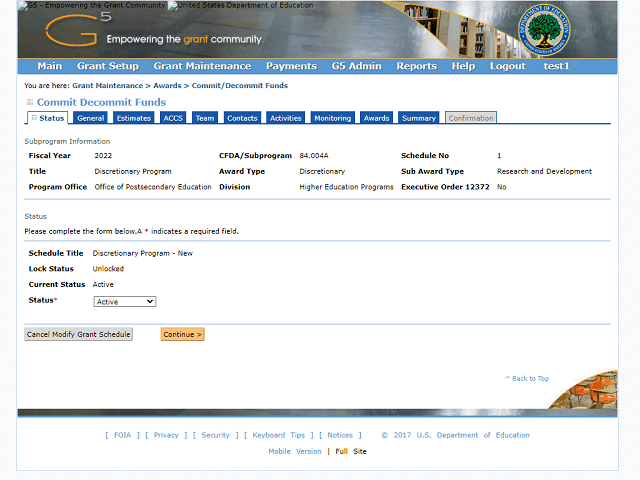
Task: Switch to the General tab
Action: (x=91, y=118)
